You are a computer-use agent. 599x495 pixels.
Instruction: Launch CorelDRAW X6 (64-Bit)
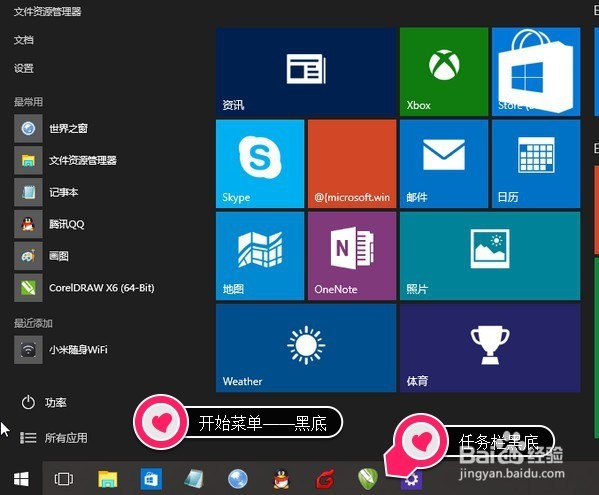point(84,288)
